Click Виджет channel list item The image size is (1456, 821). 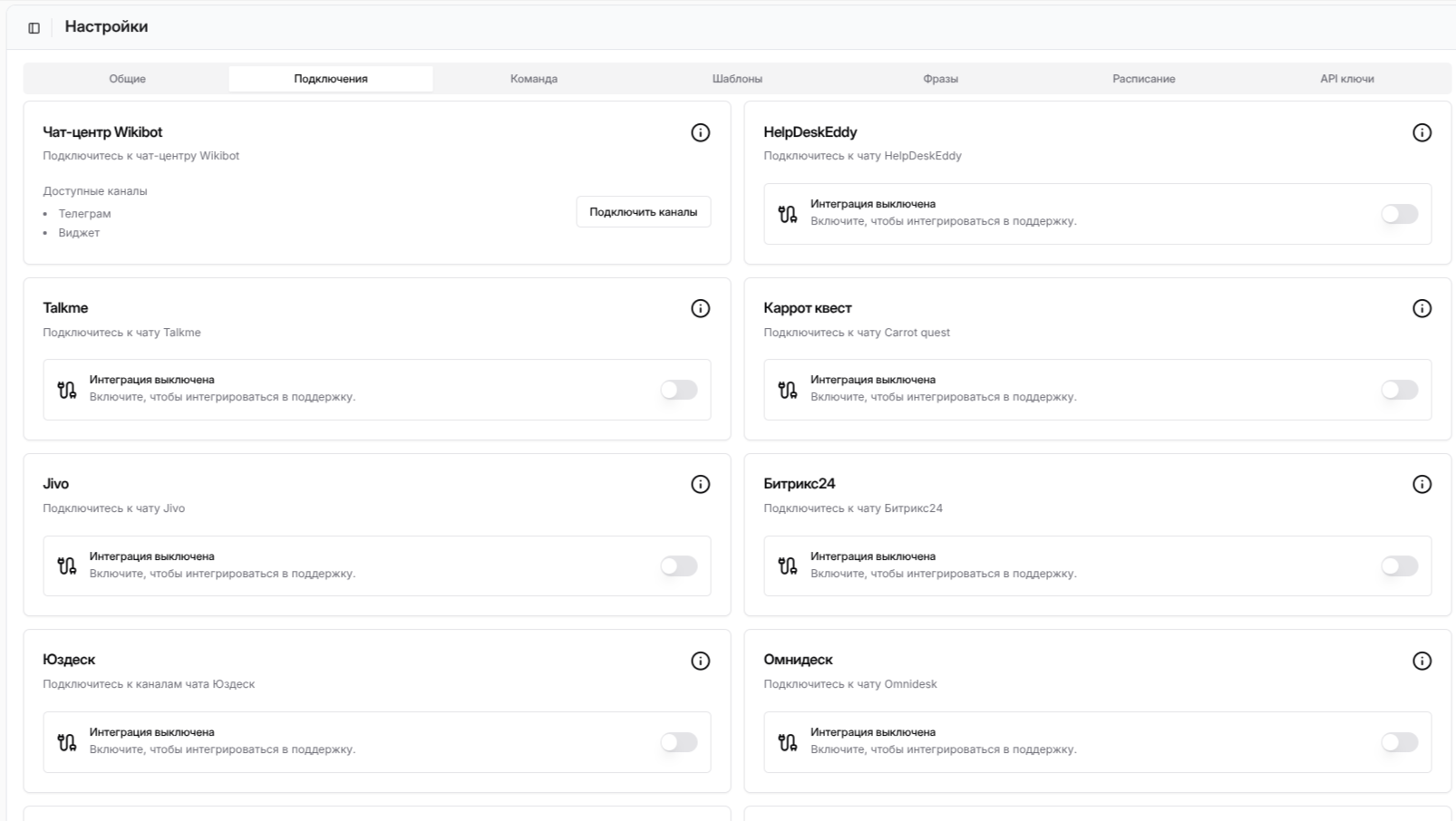point(79,233)
